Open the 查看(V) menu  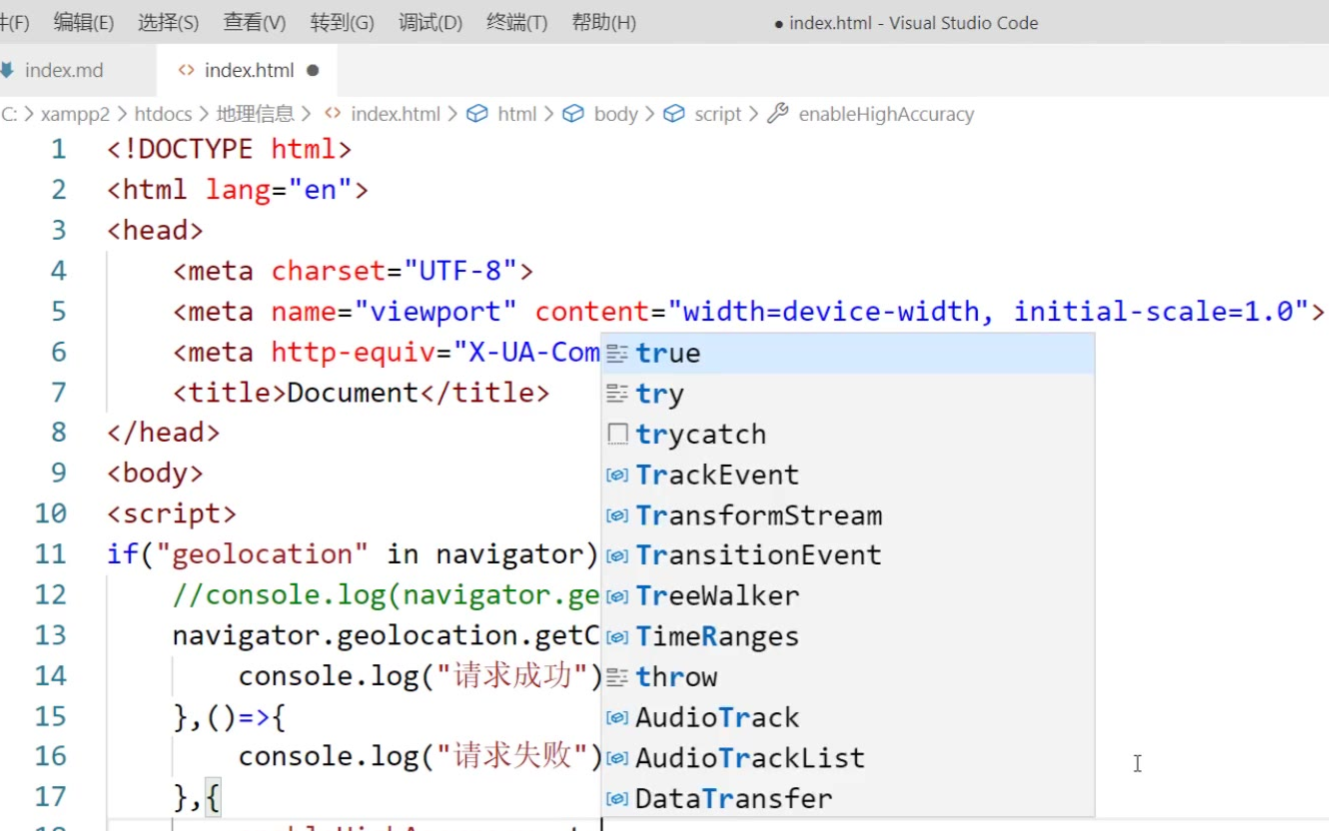point(254,22)
